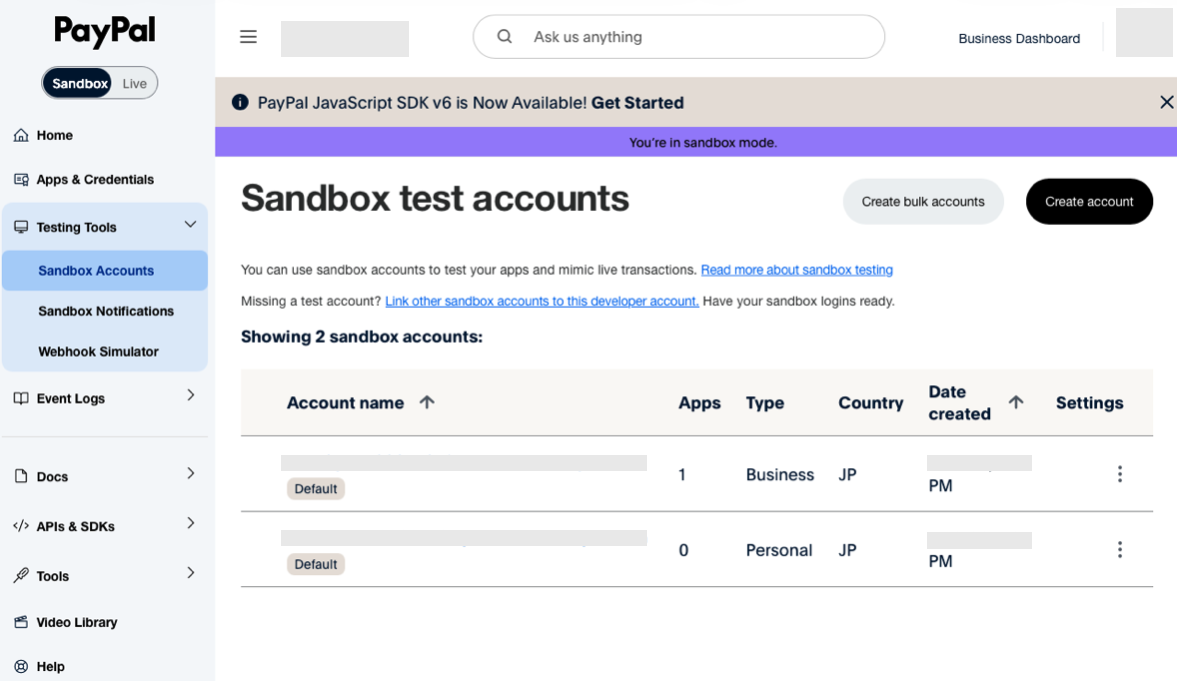Collapse the Testing Tools section
The height and width of the screenshot is (681, 1177).
coord(190,224)
